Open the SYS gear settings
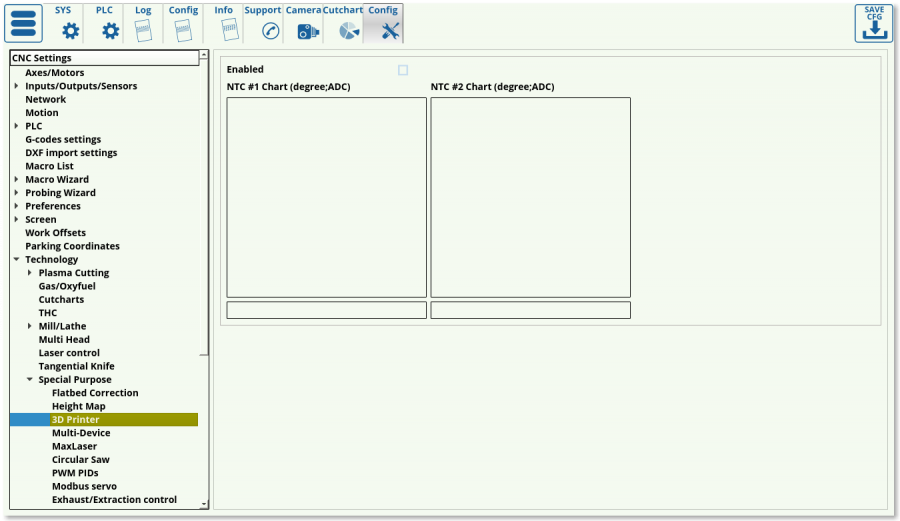Image resolution: width=900 pixels, height=521 pixels. 70,30
